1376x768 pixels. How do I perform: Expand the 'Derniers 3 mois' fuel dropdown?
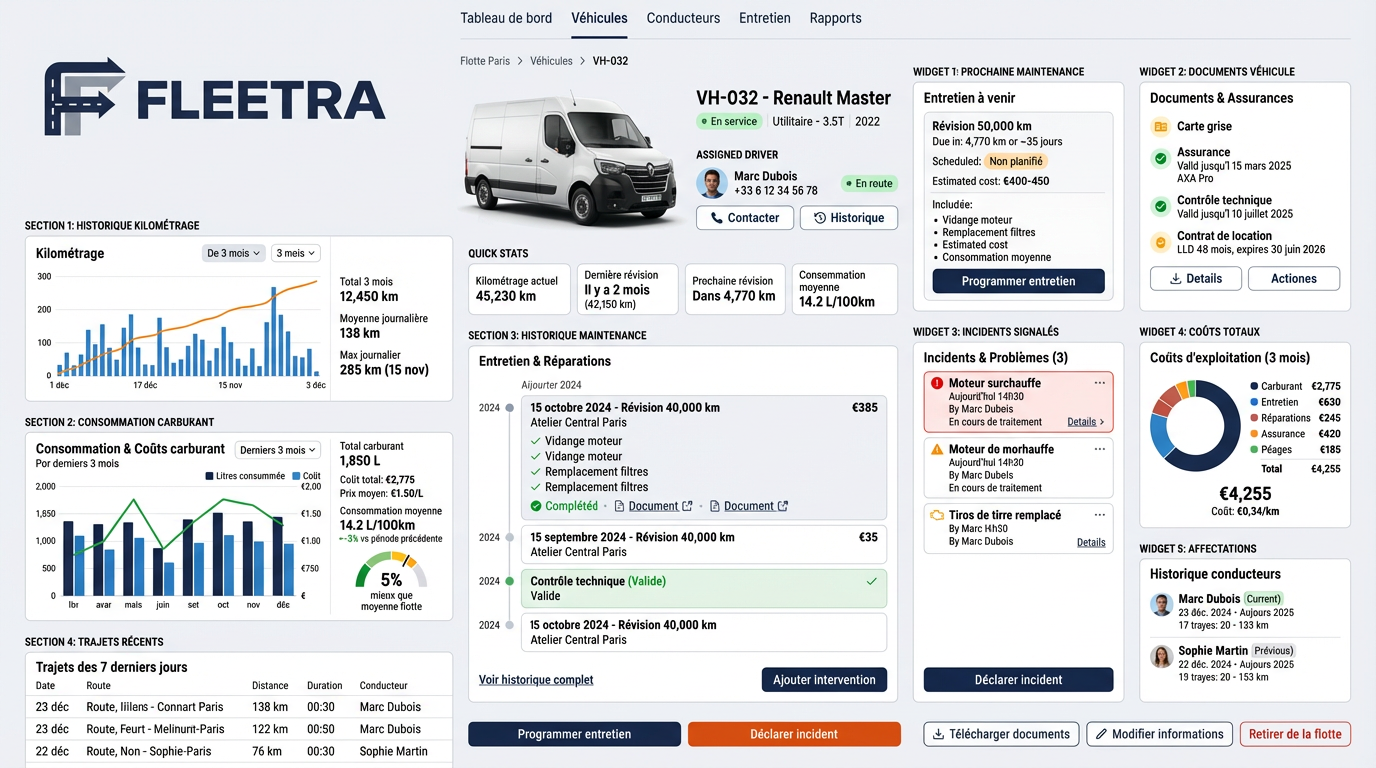point(278,450)
